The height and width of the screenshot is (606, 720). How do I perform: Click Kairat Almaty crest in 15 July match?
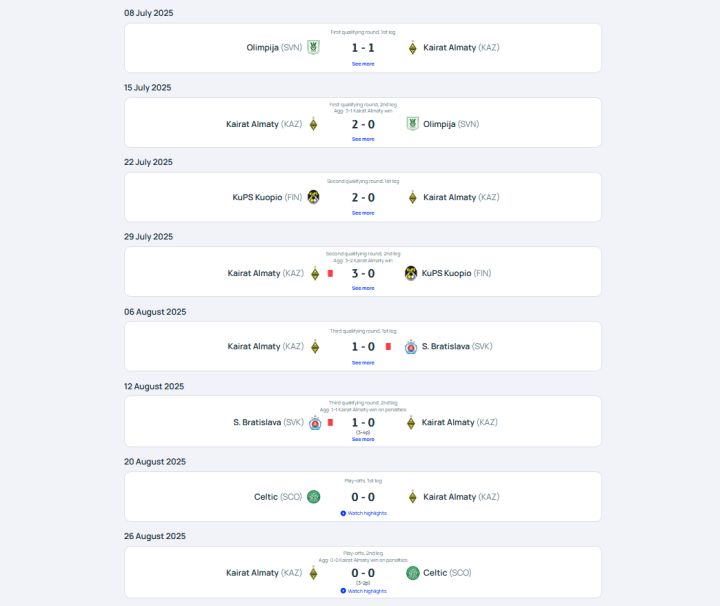point(313,124)
